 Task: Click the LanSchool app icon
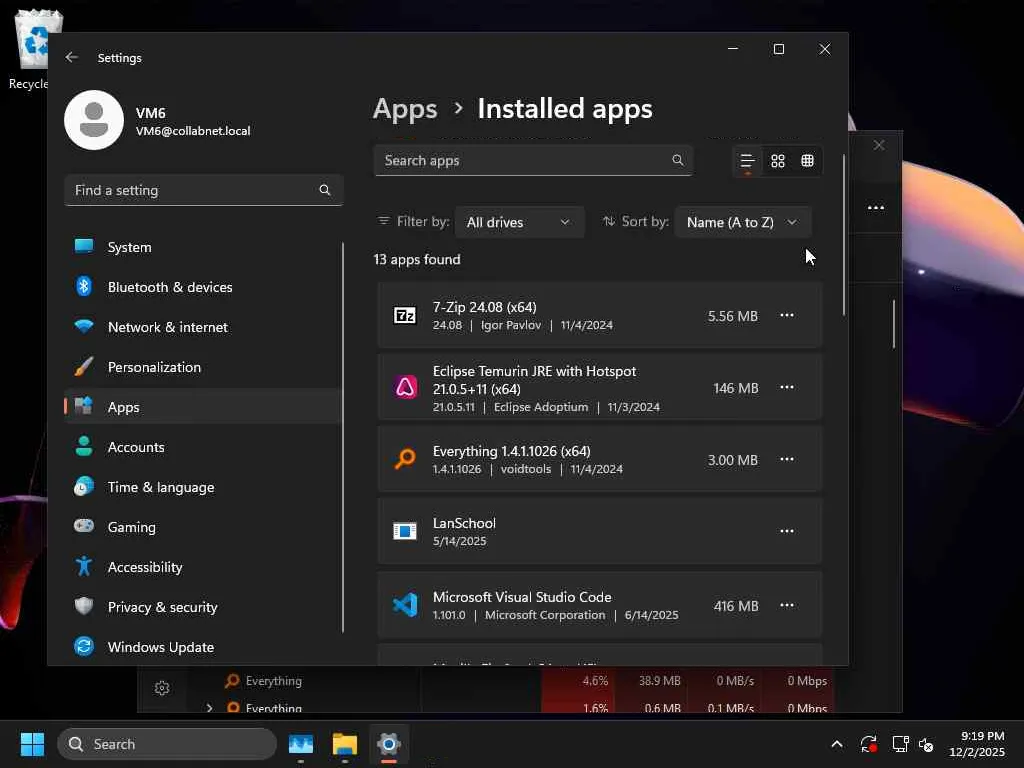[x=405, y=531]
